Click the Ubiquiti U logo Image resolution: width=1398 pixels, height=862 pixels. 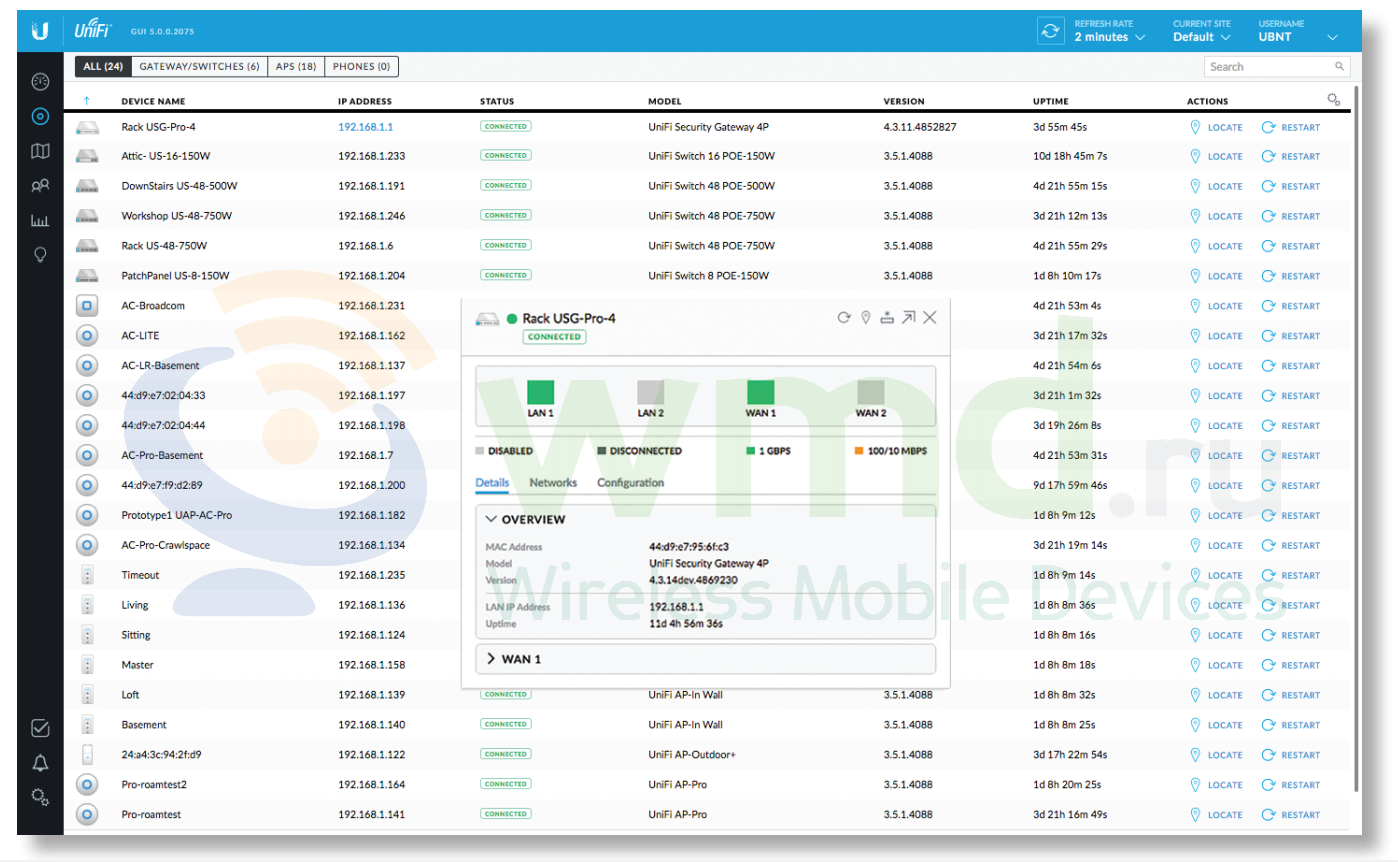[x=40, y=32]
